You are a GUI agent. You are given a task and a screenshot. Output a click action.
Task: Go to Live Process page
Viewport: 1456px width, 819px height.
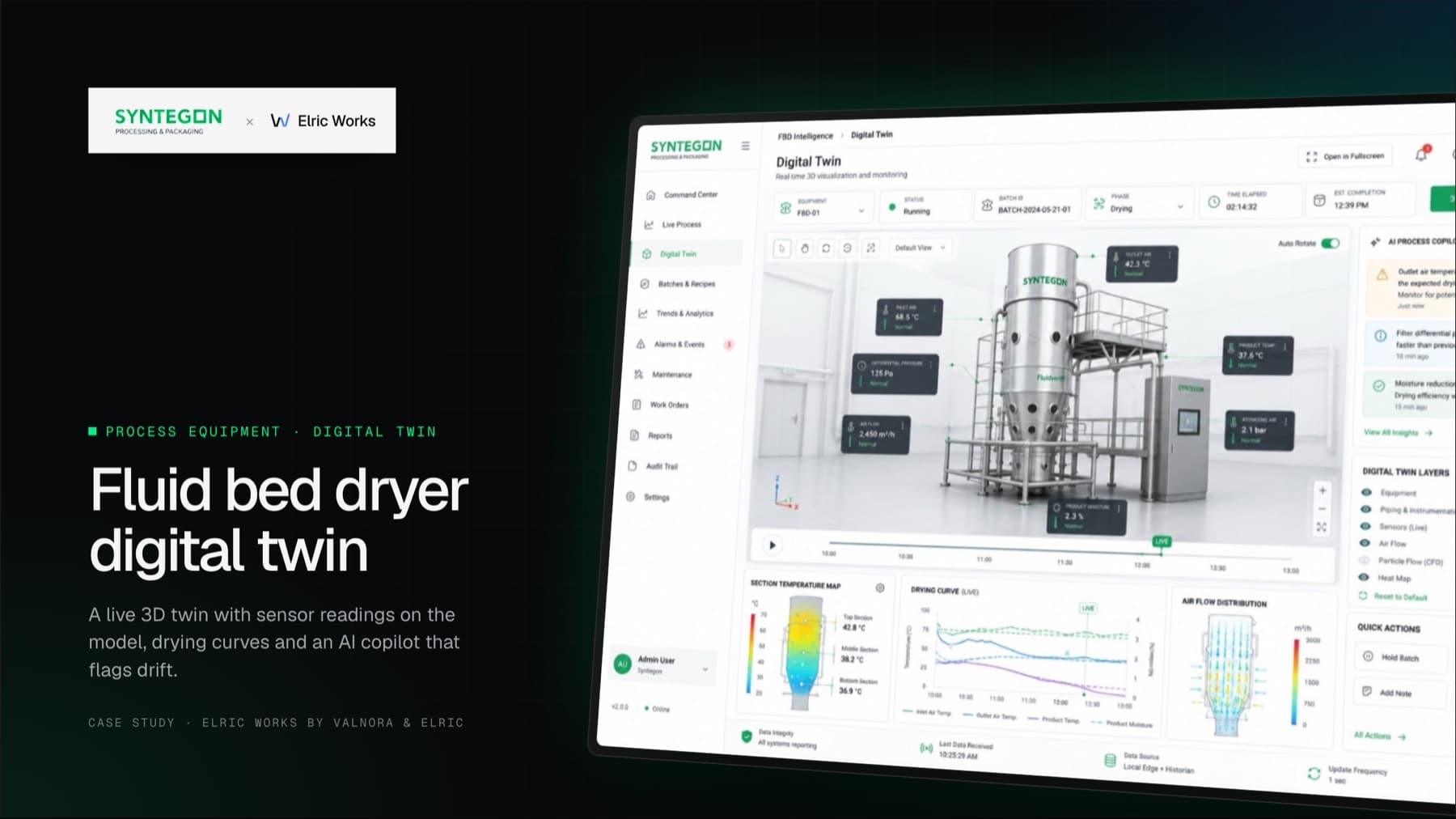[673, 225]
